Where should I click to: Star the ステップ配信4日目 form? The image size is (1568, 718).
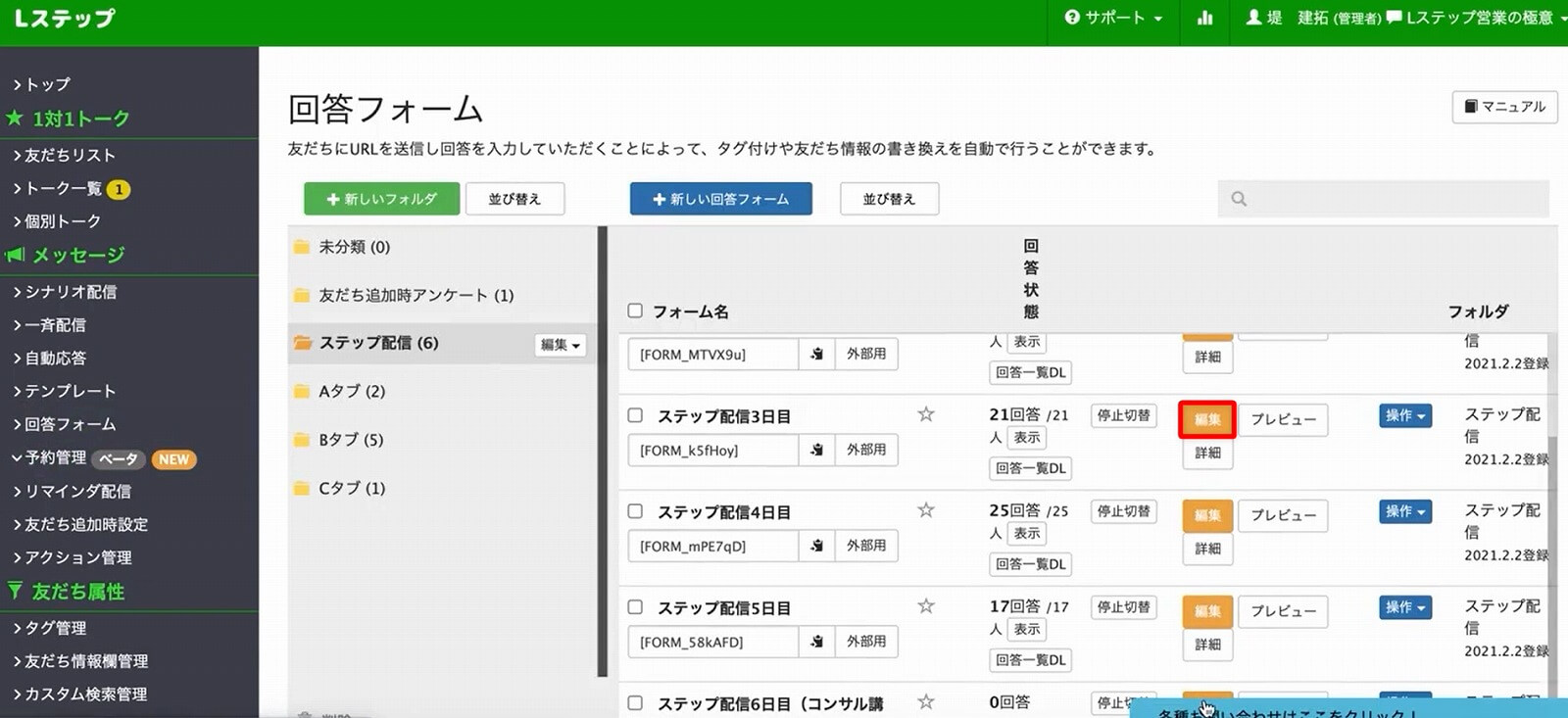(926, 510)
